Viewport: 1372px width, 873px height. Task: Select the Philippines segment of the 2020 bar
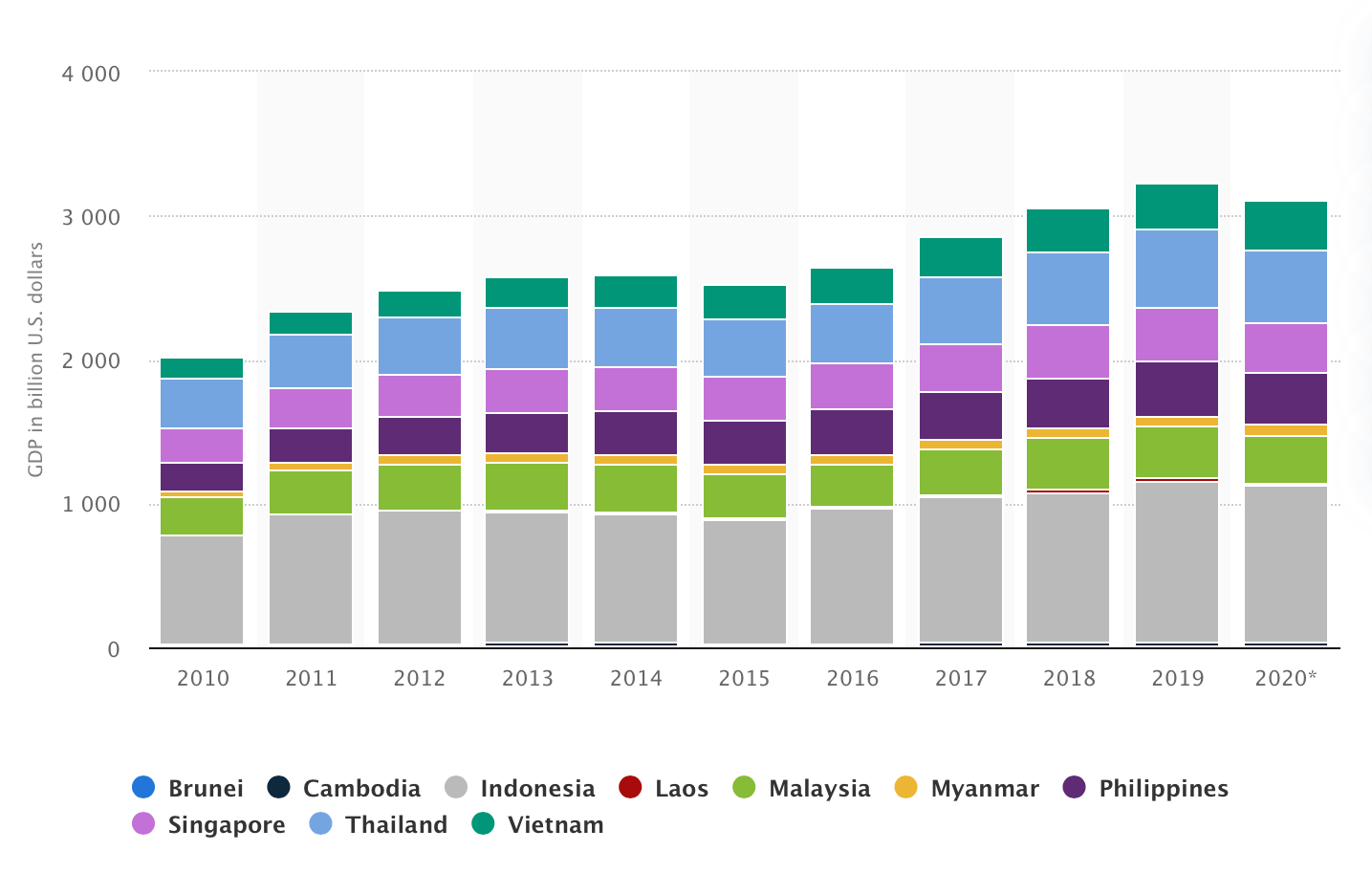[x=1286, y=399]
